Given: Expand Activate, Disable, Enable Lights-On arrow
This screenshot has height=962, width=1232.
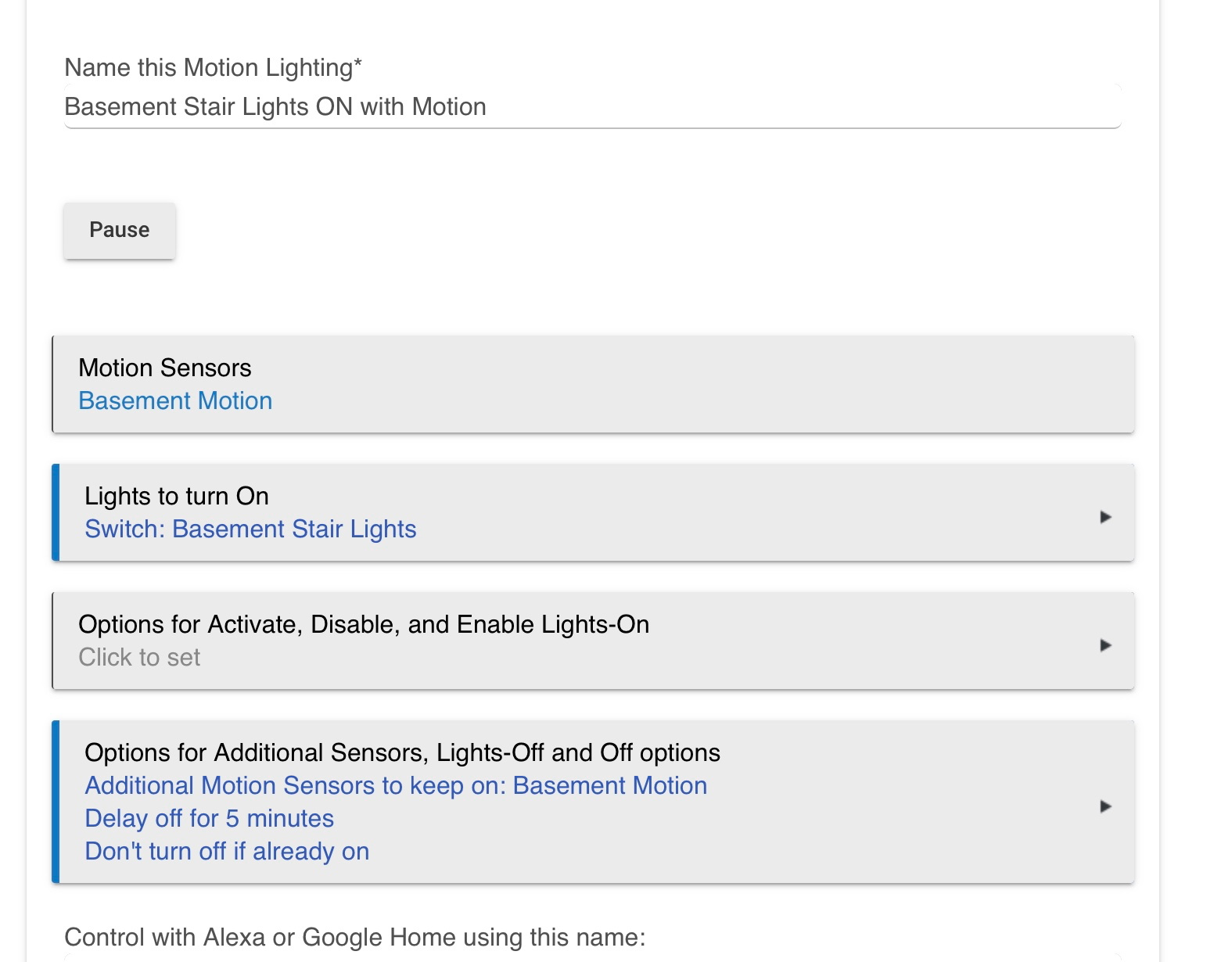Looking at the screenshot, I should click(1105, 645).
